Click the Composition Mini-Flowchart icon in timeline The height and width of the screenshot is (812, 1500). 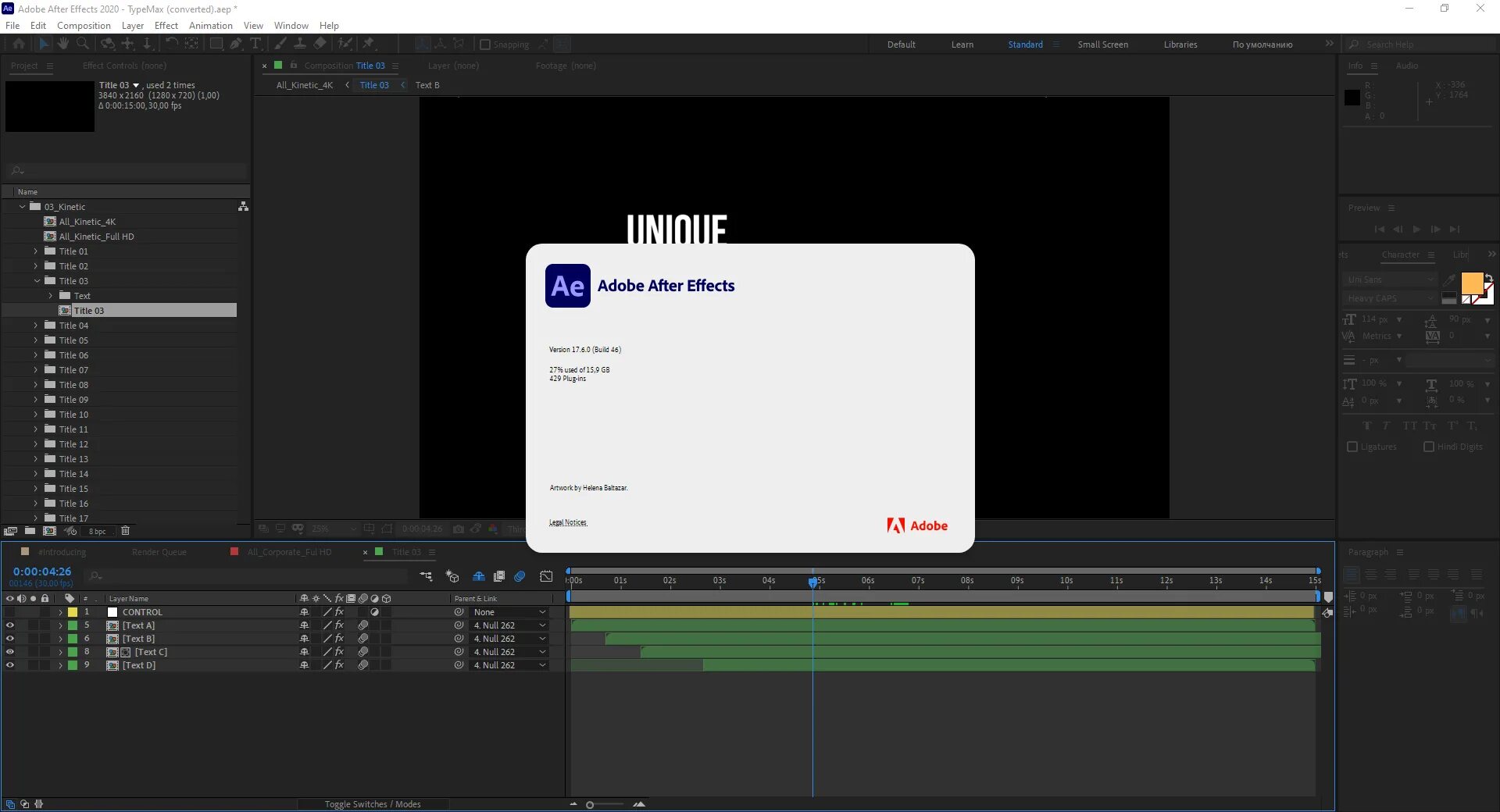pos(426,576)
